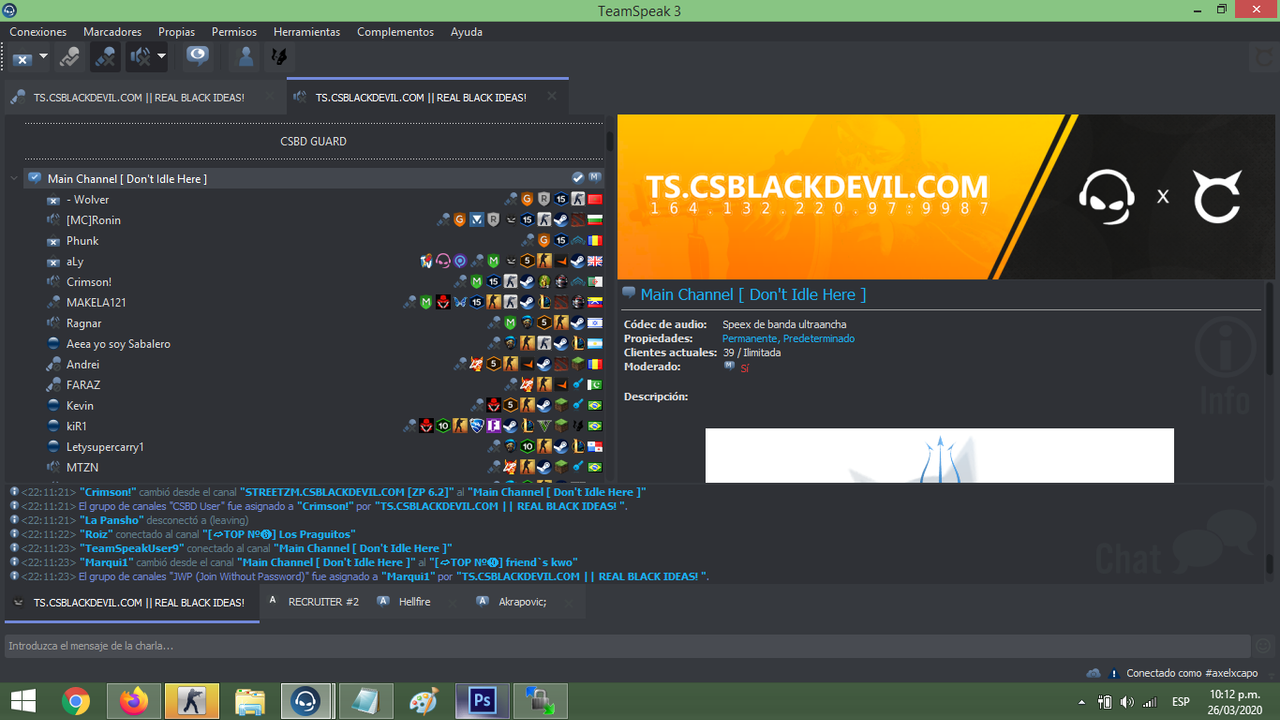Select user Phunk in the list
The width and height of the screenshot is (1280, 720).
[x=83, y=241]
